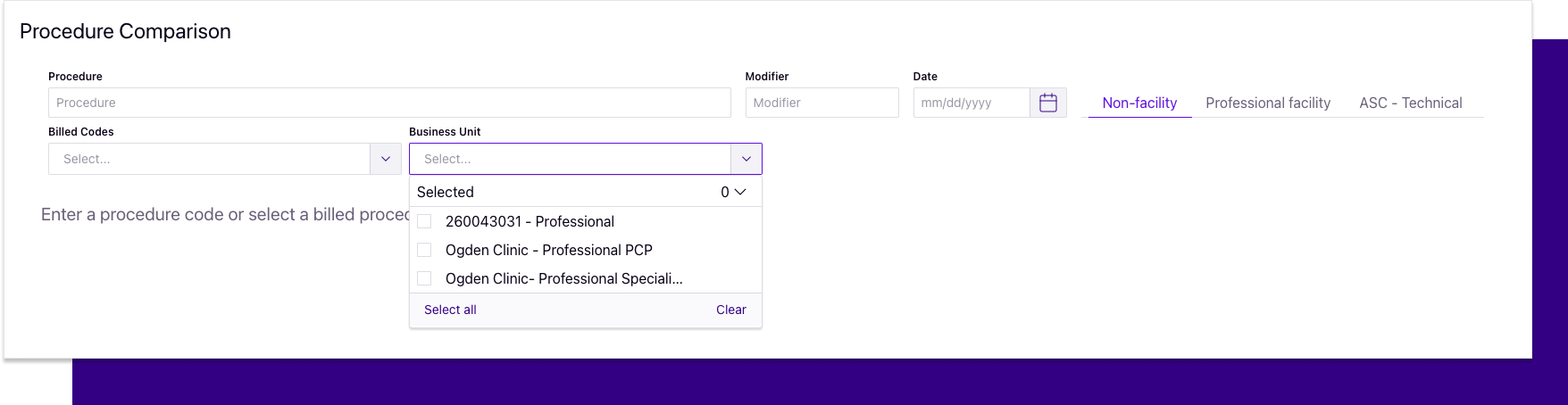Viewport: 1568px width, 405px height.
Task: Tick the Ogden Clinic - Professional PCP checkbox
Action: click(424, 250)
